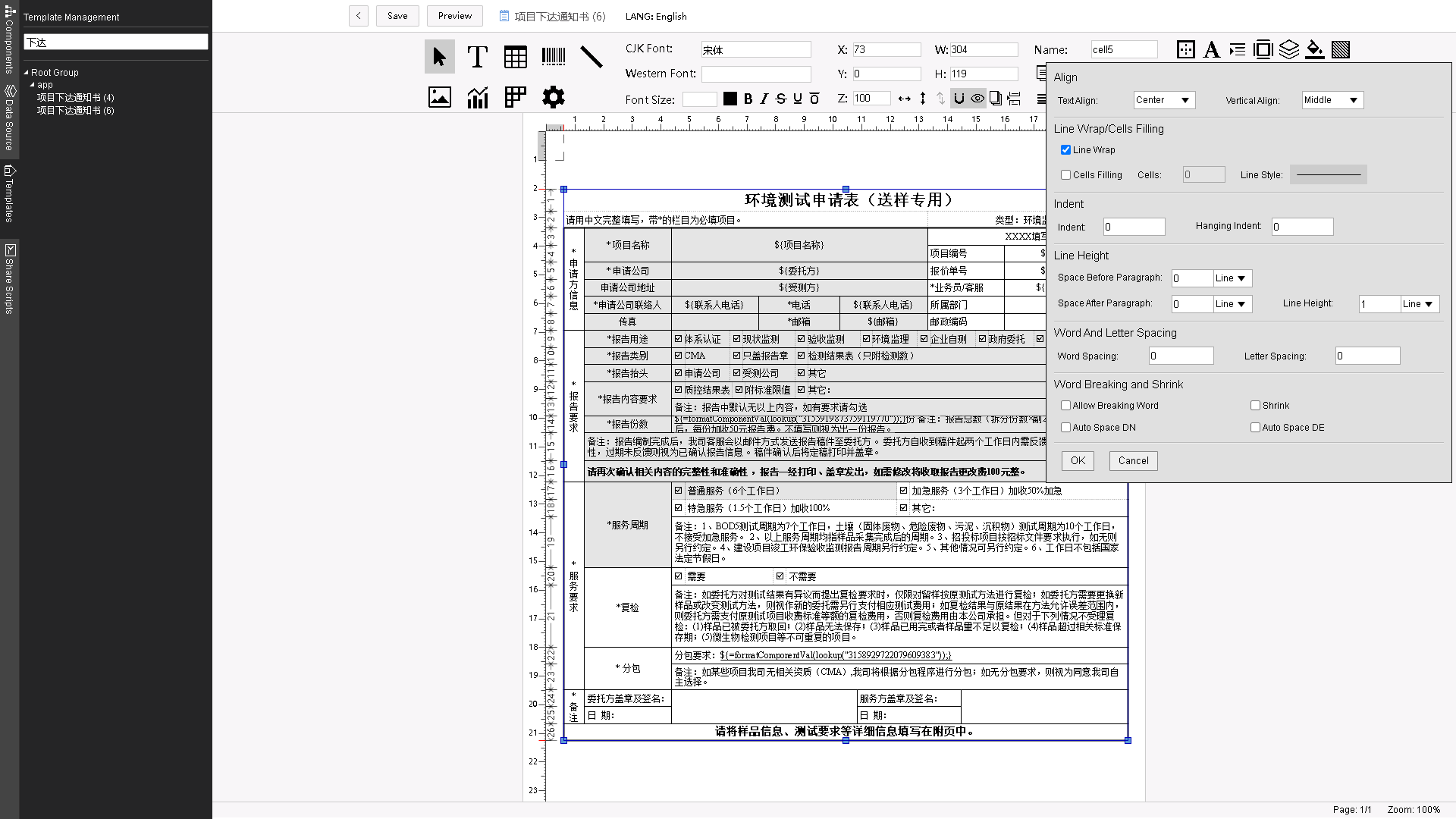Disable the Line Wrap checkbox
The image size is (1456, 819).
[x=1065, y=150]
